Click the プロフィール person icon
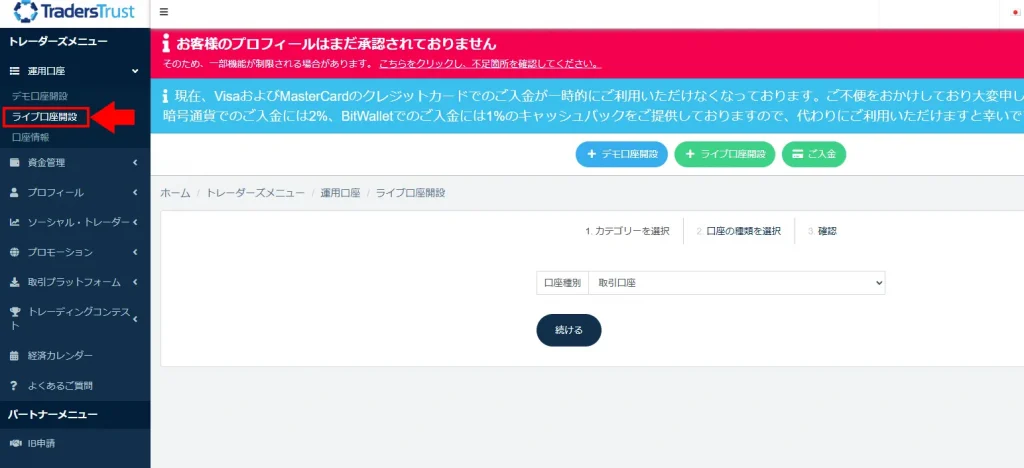Viewport: 1024px width, 468px height. pyautogui.click(x=14, y=193)
